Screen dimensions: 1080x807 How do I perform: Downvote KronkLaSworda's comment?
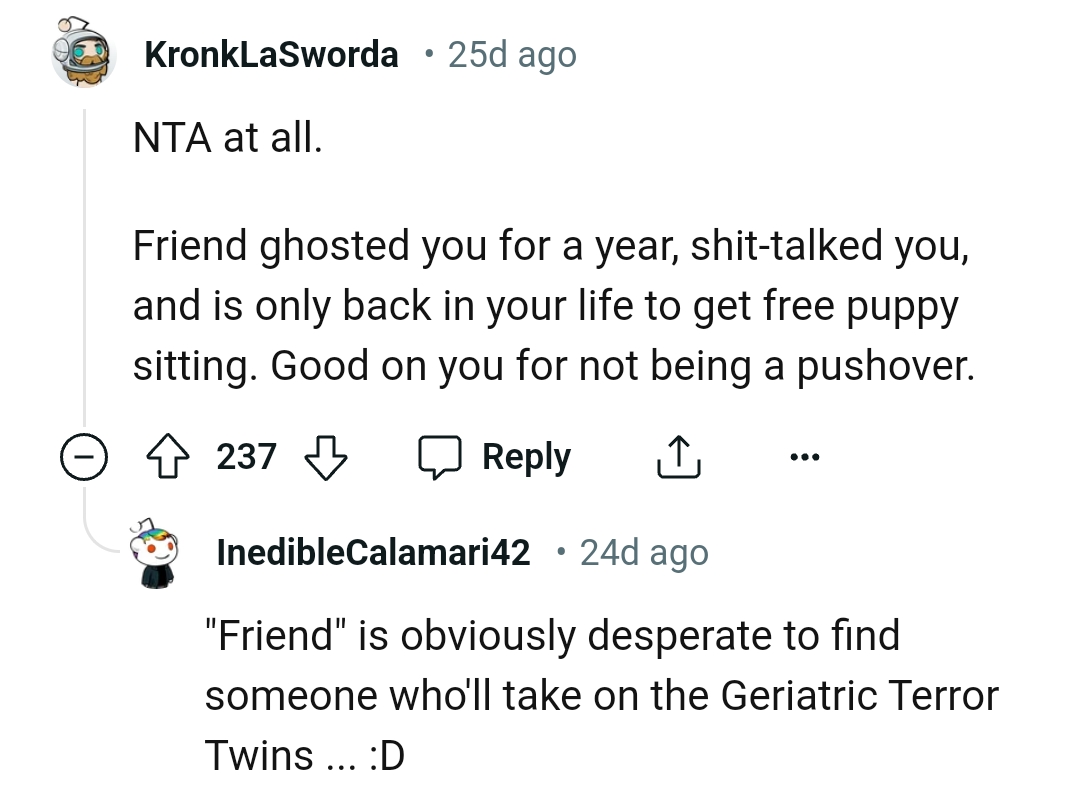(x=325, y=456)
